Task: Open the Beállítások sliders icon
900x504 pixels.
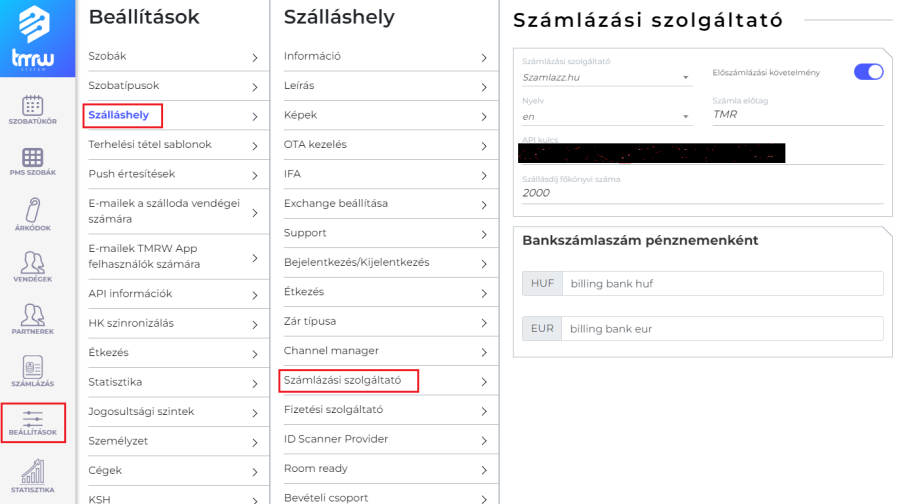Action: coord(33,420)
